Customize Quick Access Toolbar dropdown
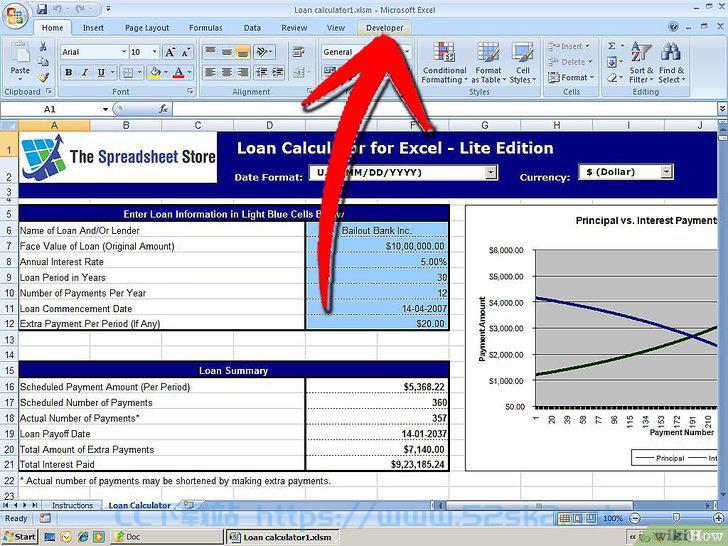 coord(108,8)
